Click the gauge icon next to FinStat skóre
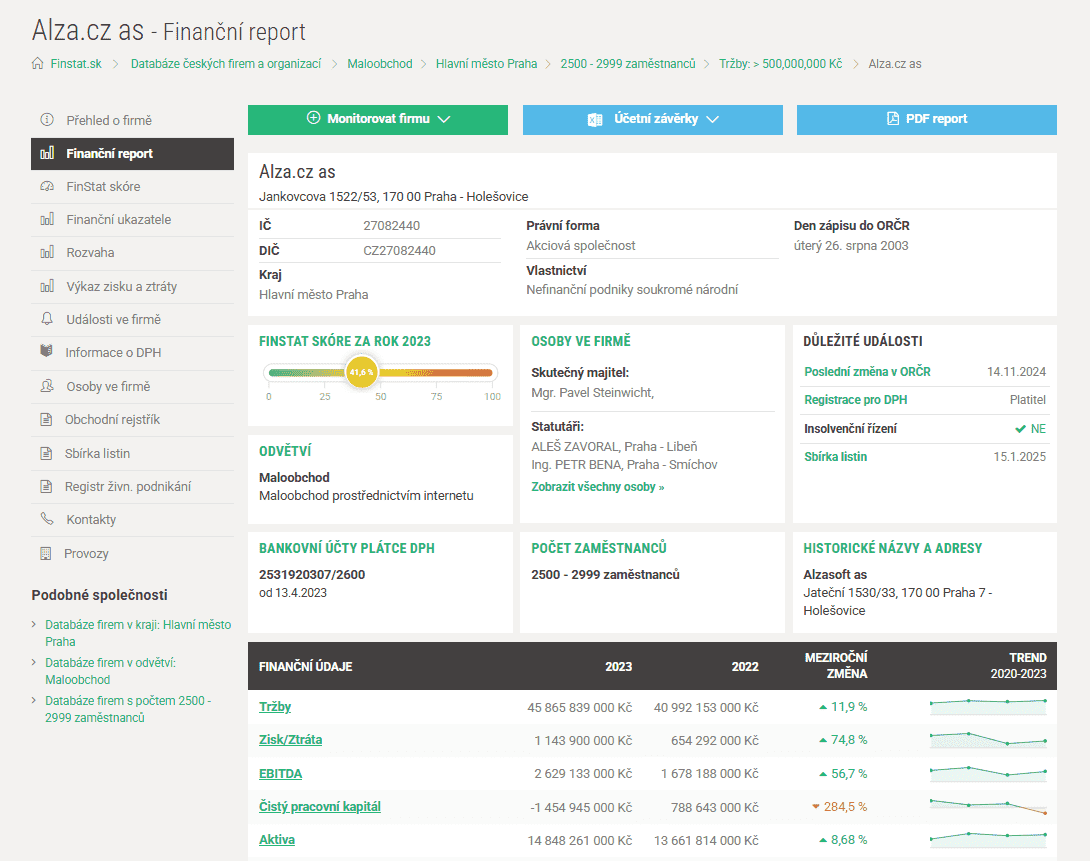 click(x=47, y=186)
